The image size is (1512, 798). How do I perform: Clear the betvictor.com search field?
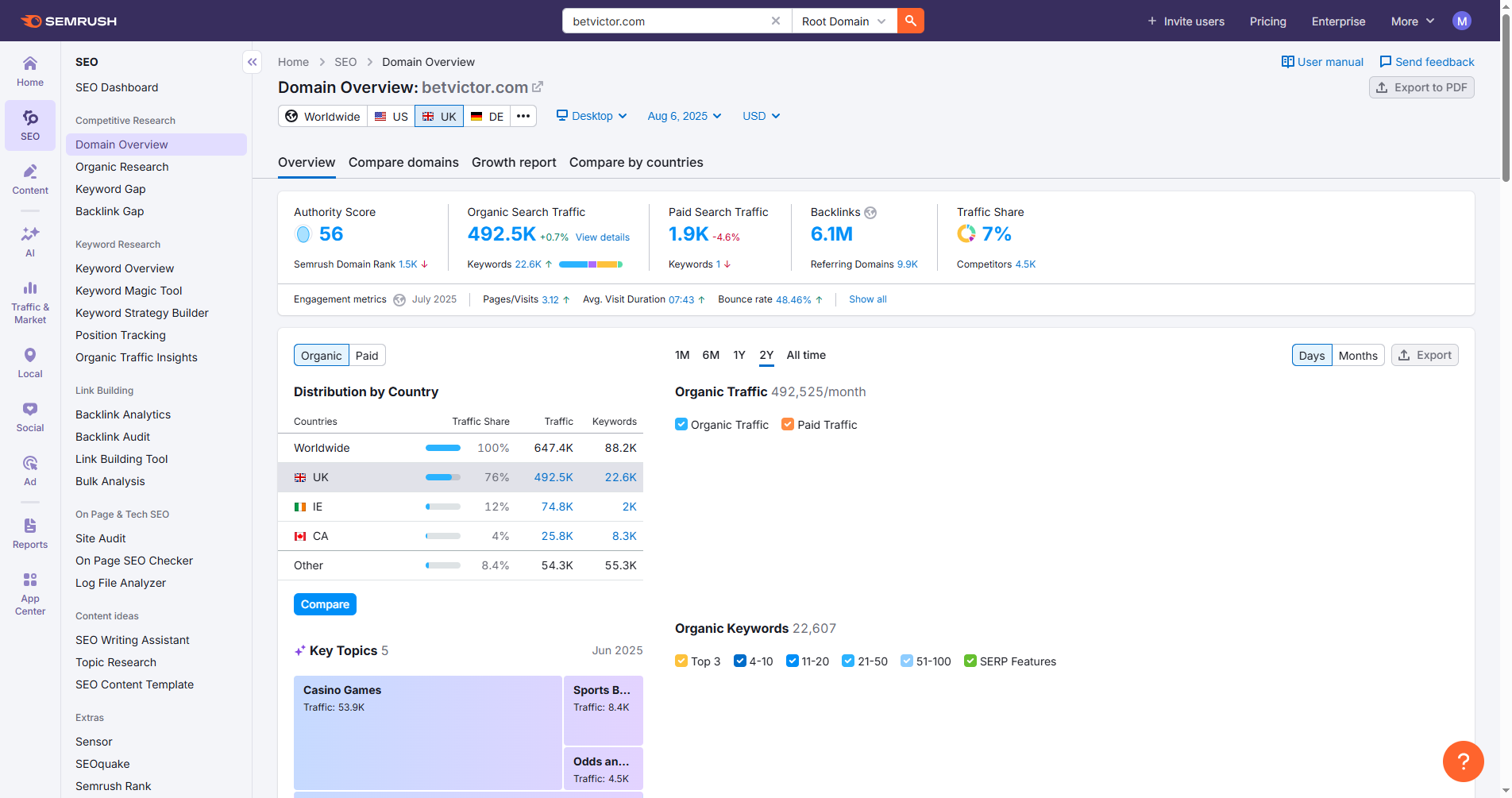(x=776, y=21)
